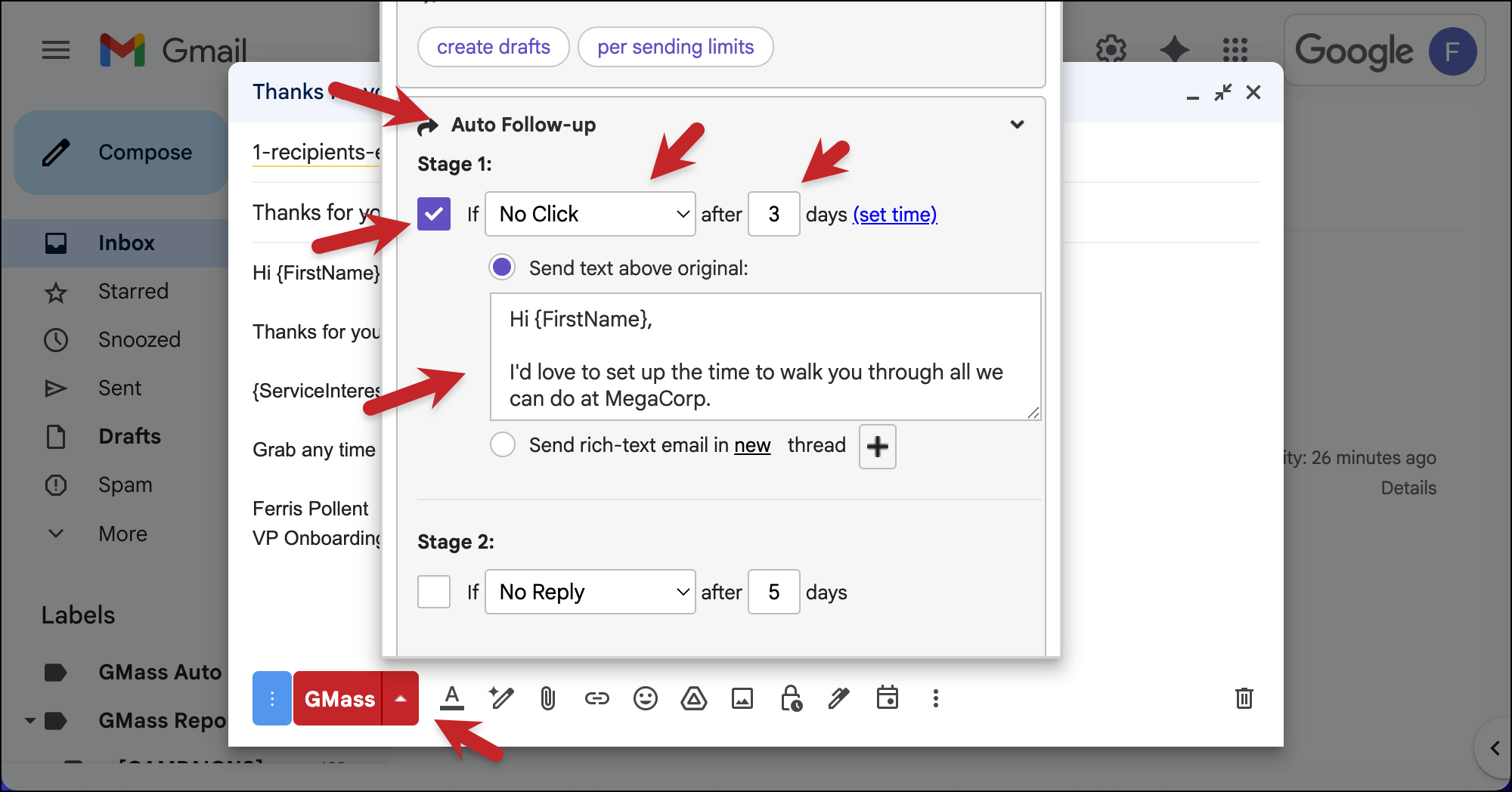This screenshot has height=792, width=1512.
Task: Open Gmail's hamburger menu
Action: tap(55, 50)
